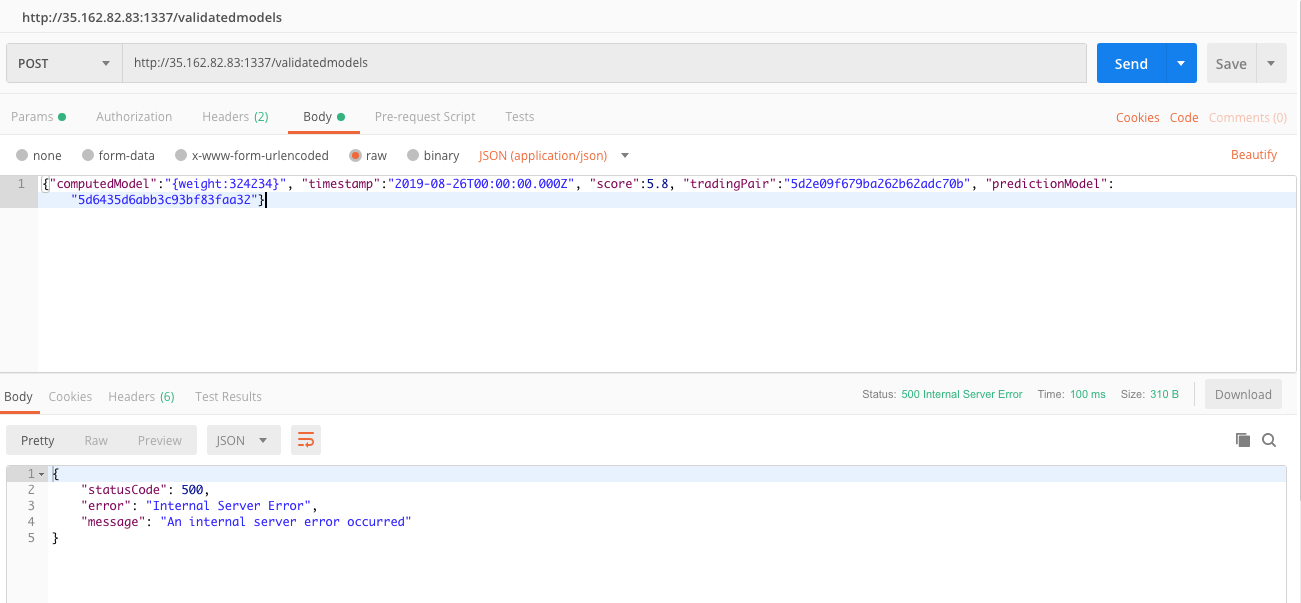Open the Send button dropdown arrow

(x=1181, y=63)
